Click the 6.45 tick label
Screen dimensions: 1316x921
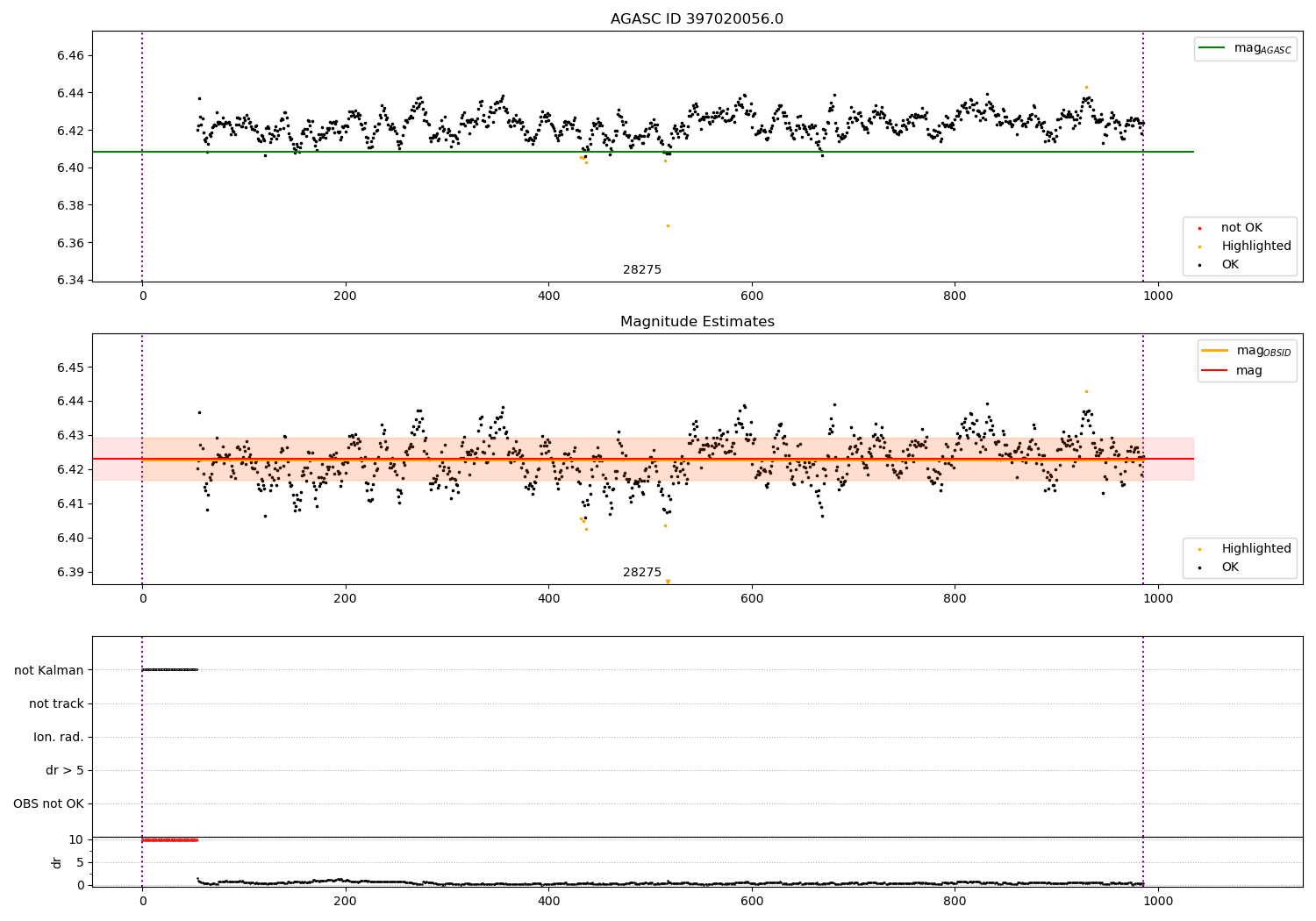tap(69, 367)
